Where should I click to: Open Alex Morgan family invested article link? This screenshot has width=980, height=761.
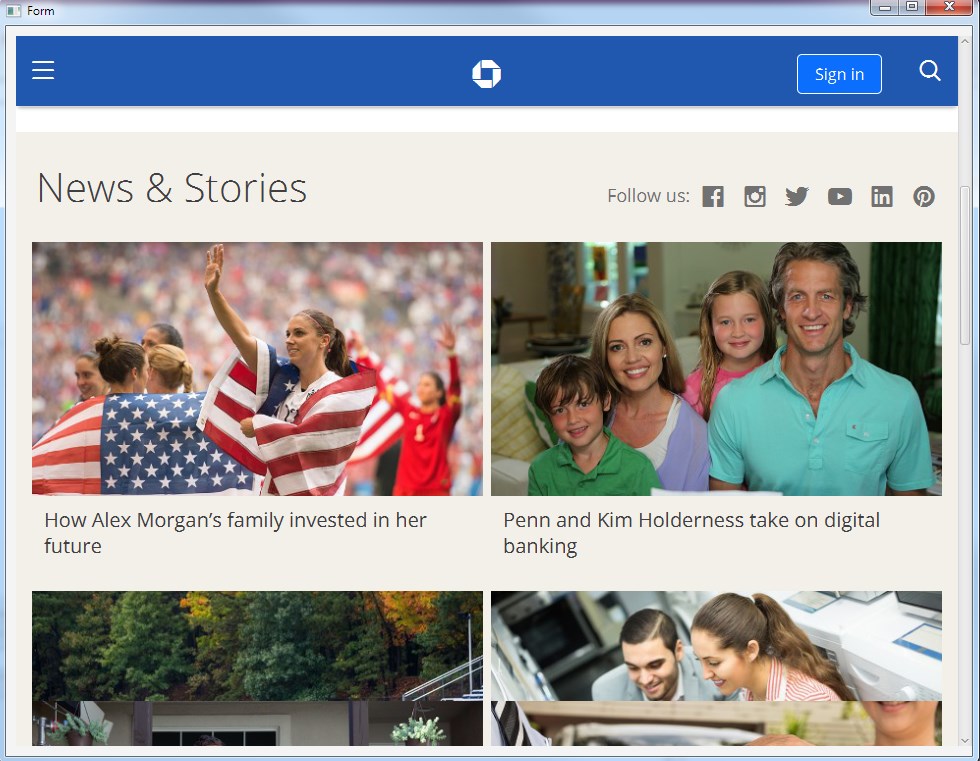[x=235, y=533]
